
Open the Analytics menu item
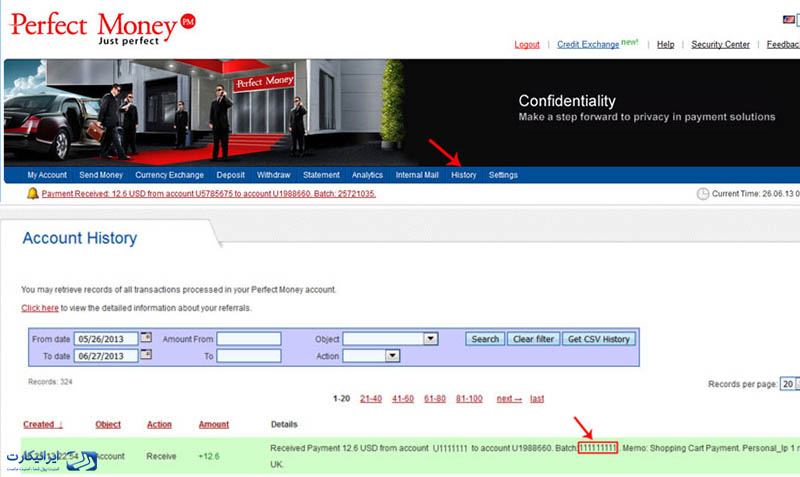coord(367,175)
